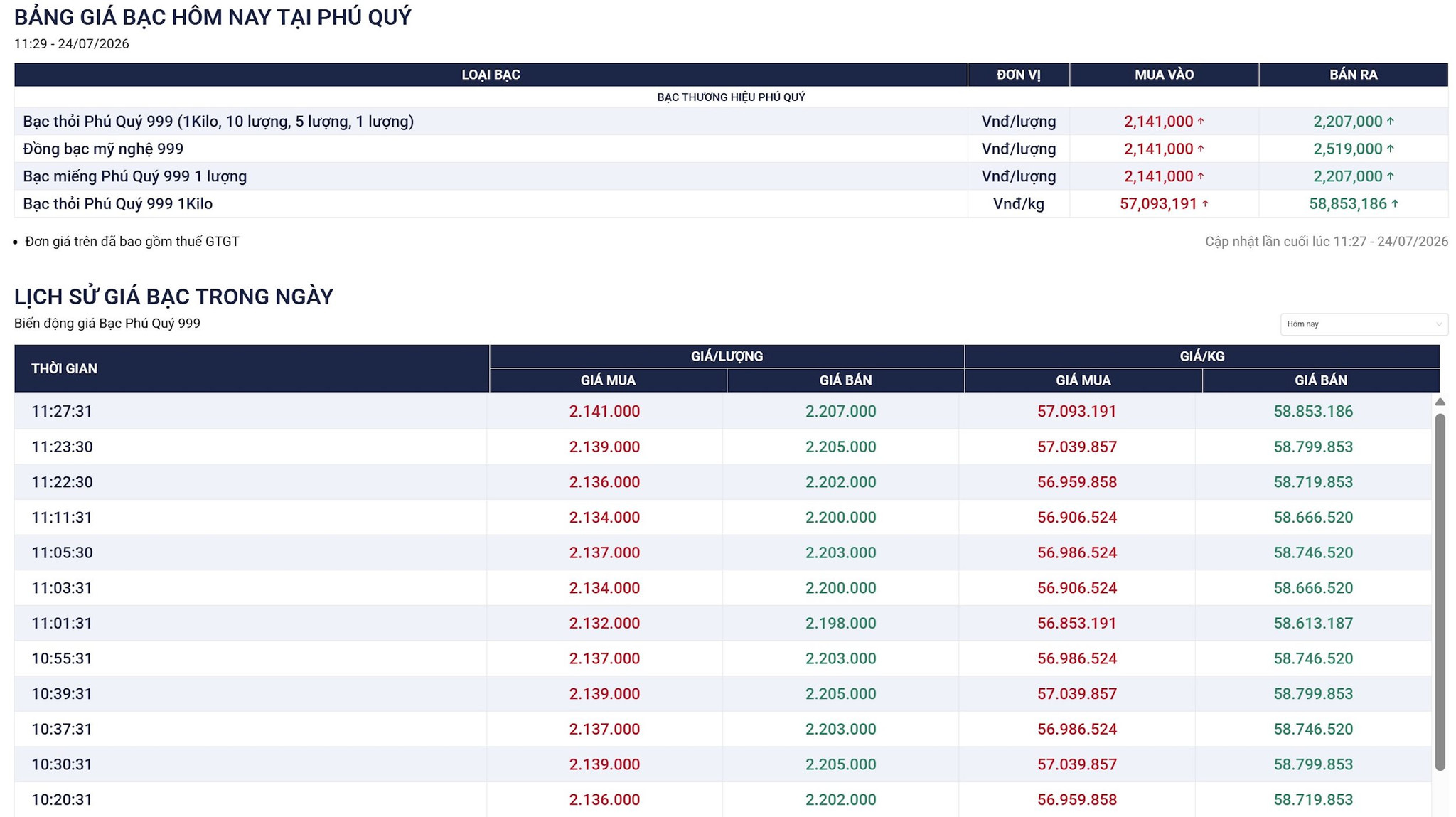Select the 10:55:31 history row time
This screenshot has height=817, width=1456.
pyautogui.click(x=62, y=658)
